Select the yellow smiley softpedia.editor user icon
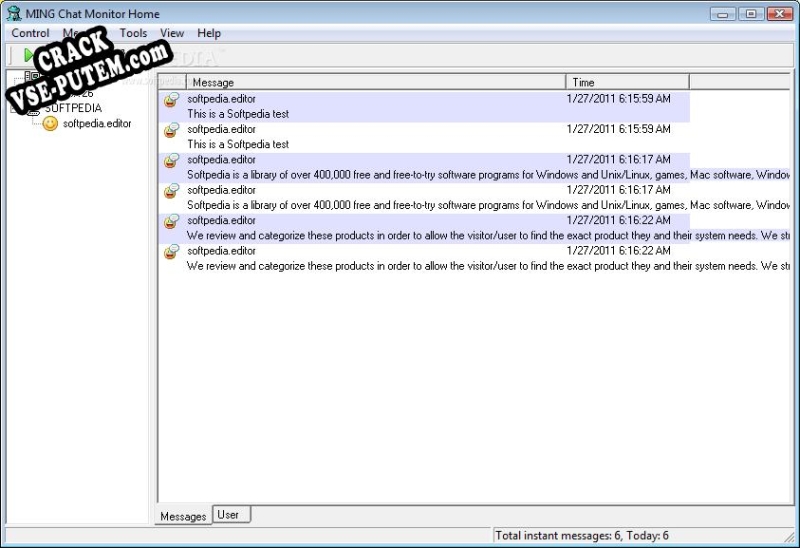Image resolution: width=800 pixels, height=548 pixels. point(50,123)
